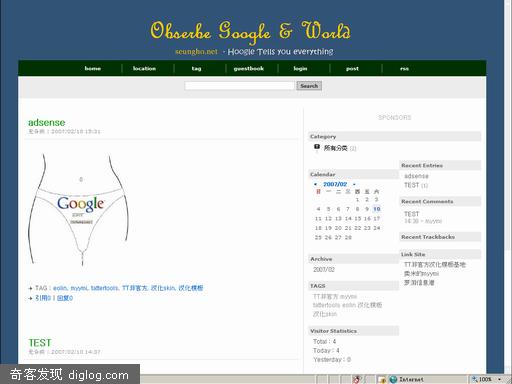Open TEST in Recent Comments

(x=412, y=214)
